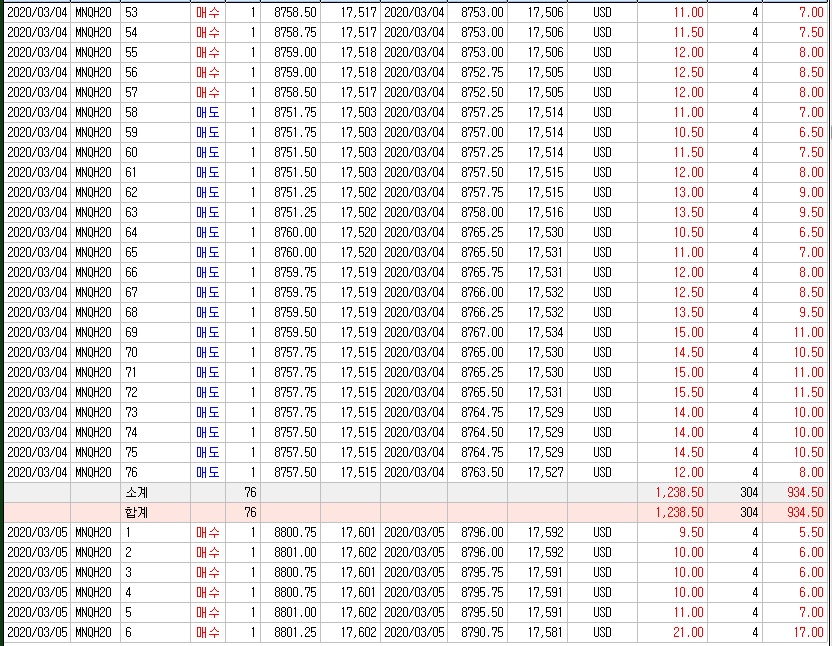Select exit price 8752.75 in row 56
The height and width of the screenshot is (646, 832).
pos(482,72)
